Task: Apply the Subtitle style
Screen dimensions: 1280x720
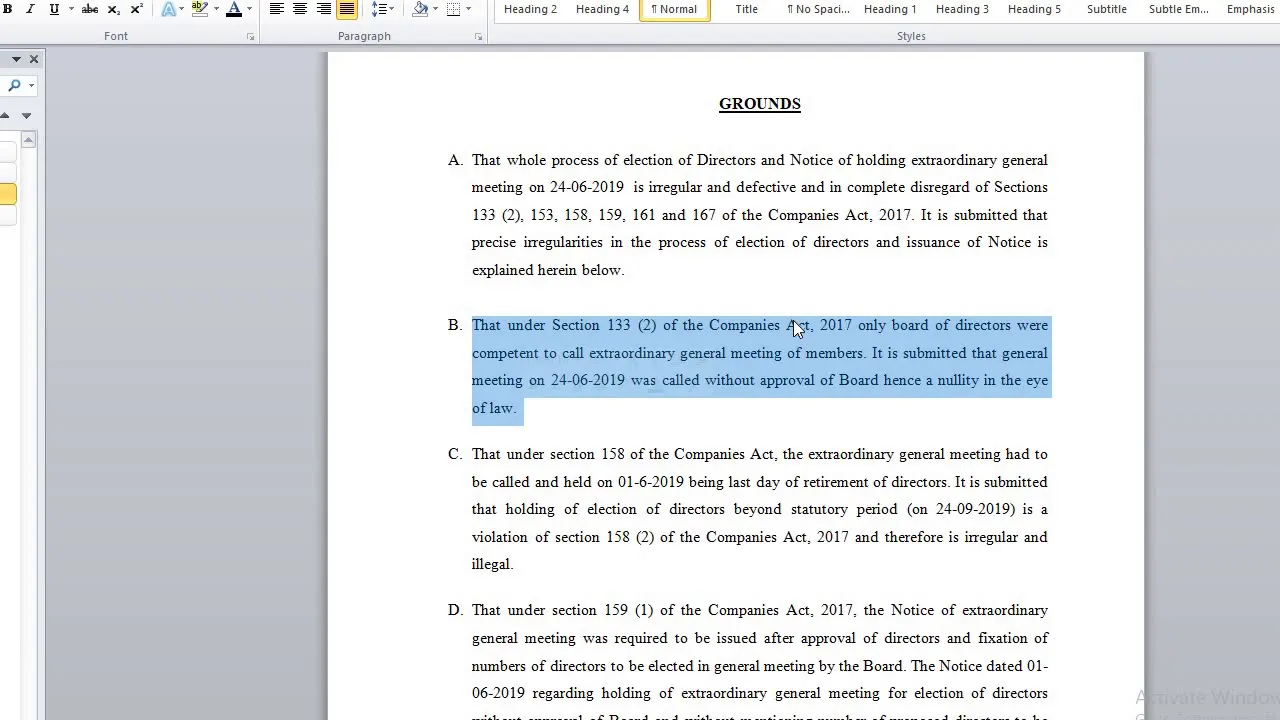Action: point(1106,9)
